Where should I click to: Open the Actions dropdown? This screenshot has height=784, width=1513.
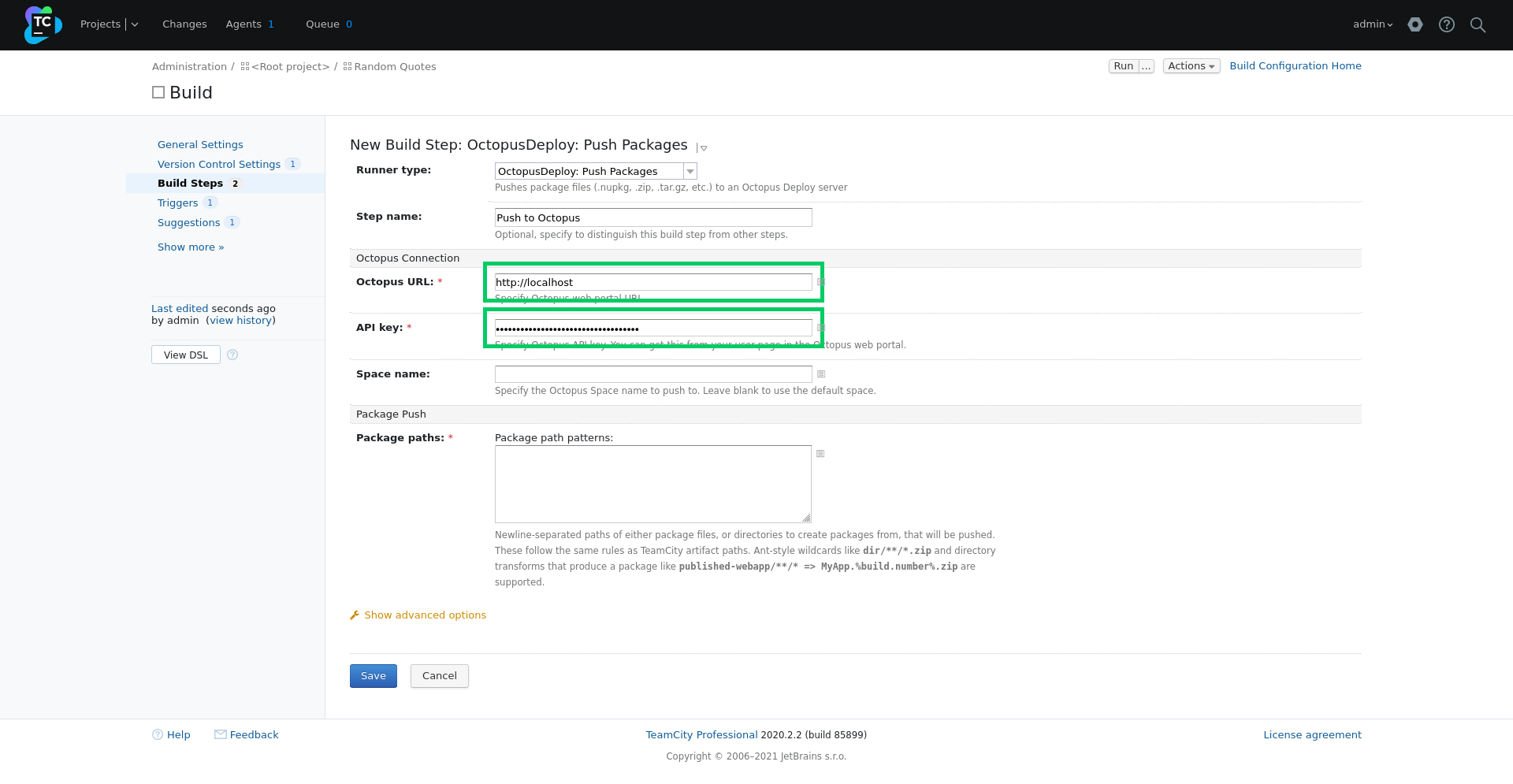(x=1191, y=66)
